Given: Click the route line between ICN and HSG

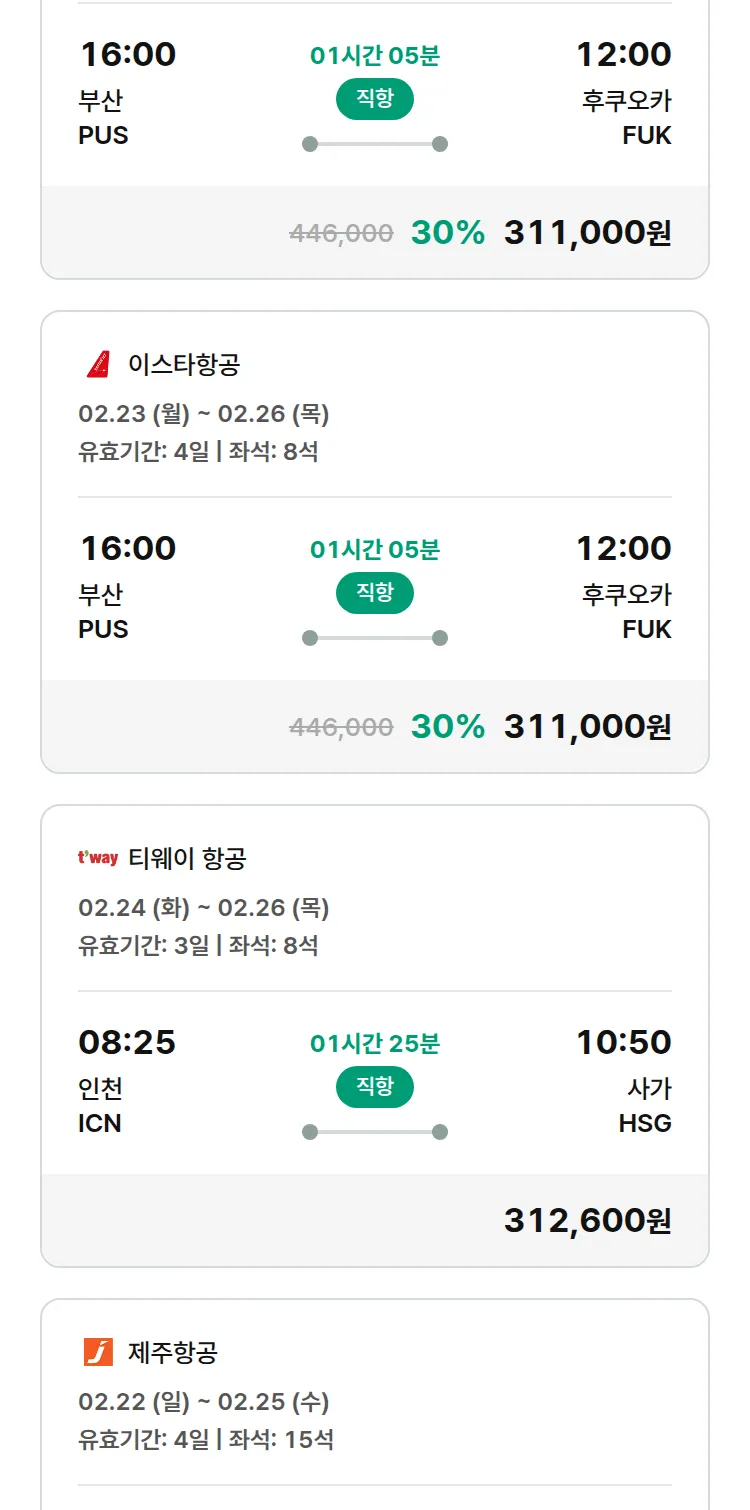Looking at the screenshot, I should pos(375,1132).
